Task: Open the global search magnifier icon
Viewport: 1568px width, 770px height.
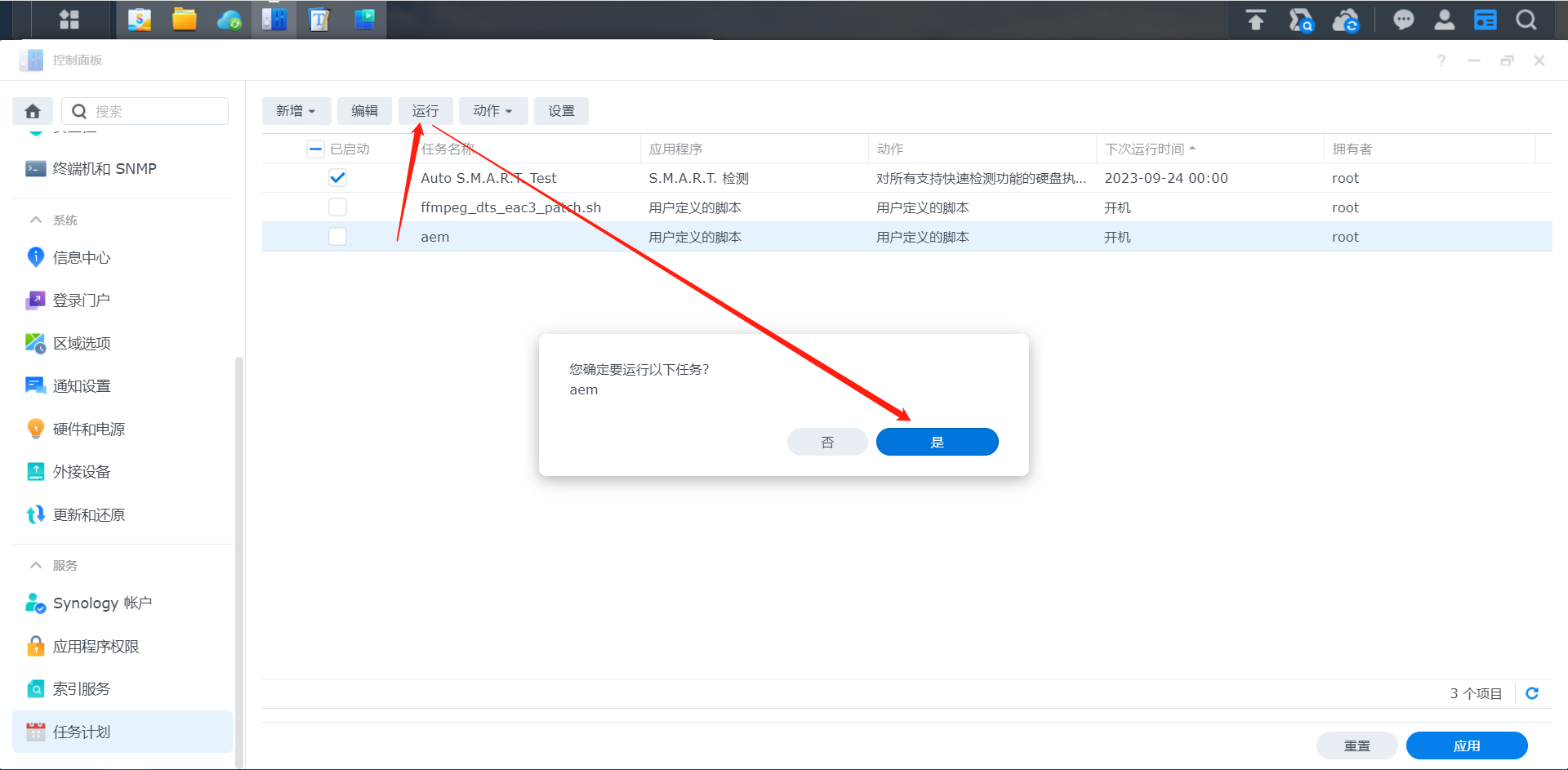Action: (x=1526, y=20)
